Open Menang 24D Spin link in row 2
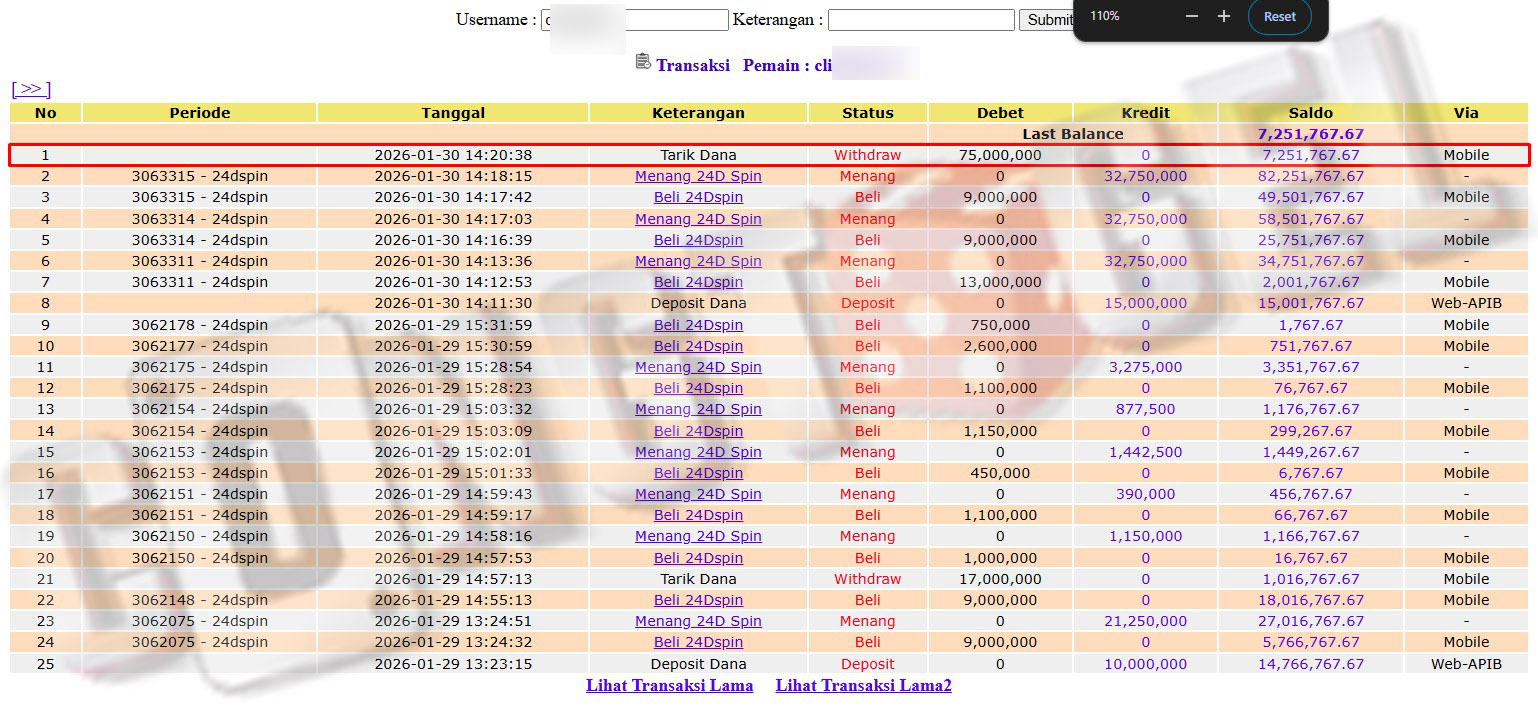1538x717 pixels. (698, 176)
